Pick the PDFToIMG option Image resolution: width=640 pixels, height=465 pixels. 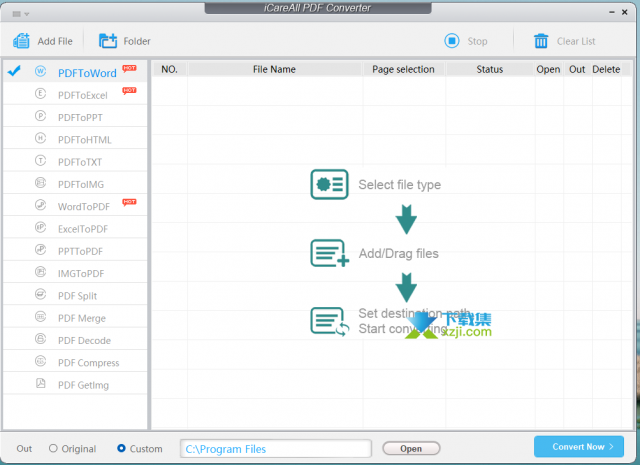pos(75,183)
